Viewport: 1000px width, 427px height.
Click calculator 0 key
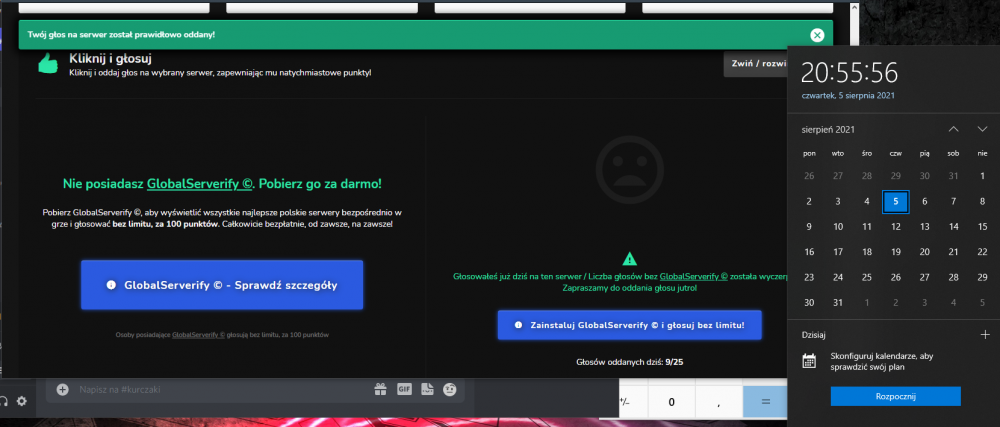point(672,402)
